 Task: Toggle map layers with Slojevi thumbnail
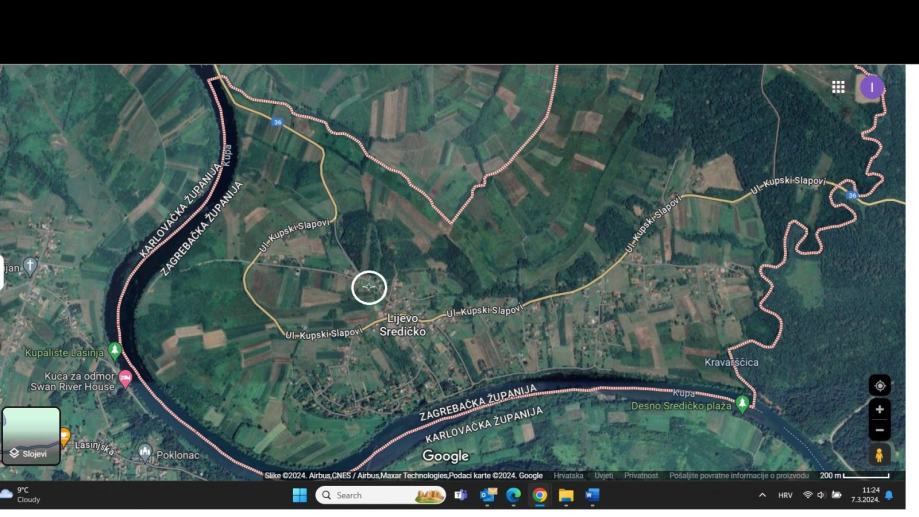click(31, 436)
